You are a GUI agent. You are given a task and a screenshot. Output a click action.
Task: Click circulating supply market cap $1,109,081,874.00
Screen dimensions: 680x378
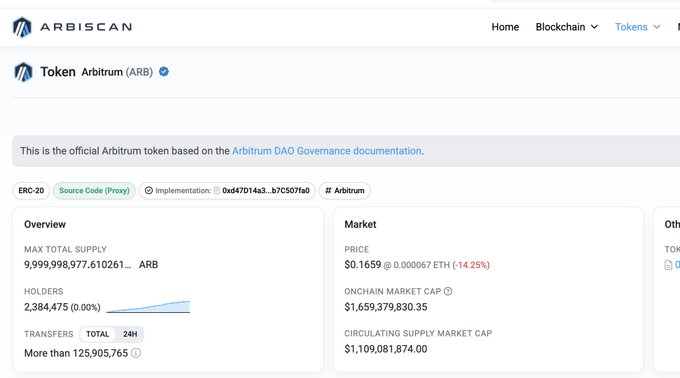click(x=386, y=349)
